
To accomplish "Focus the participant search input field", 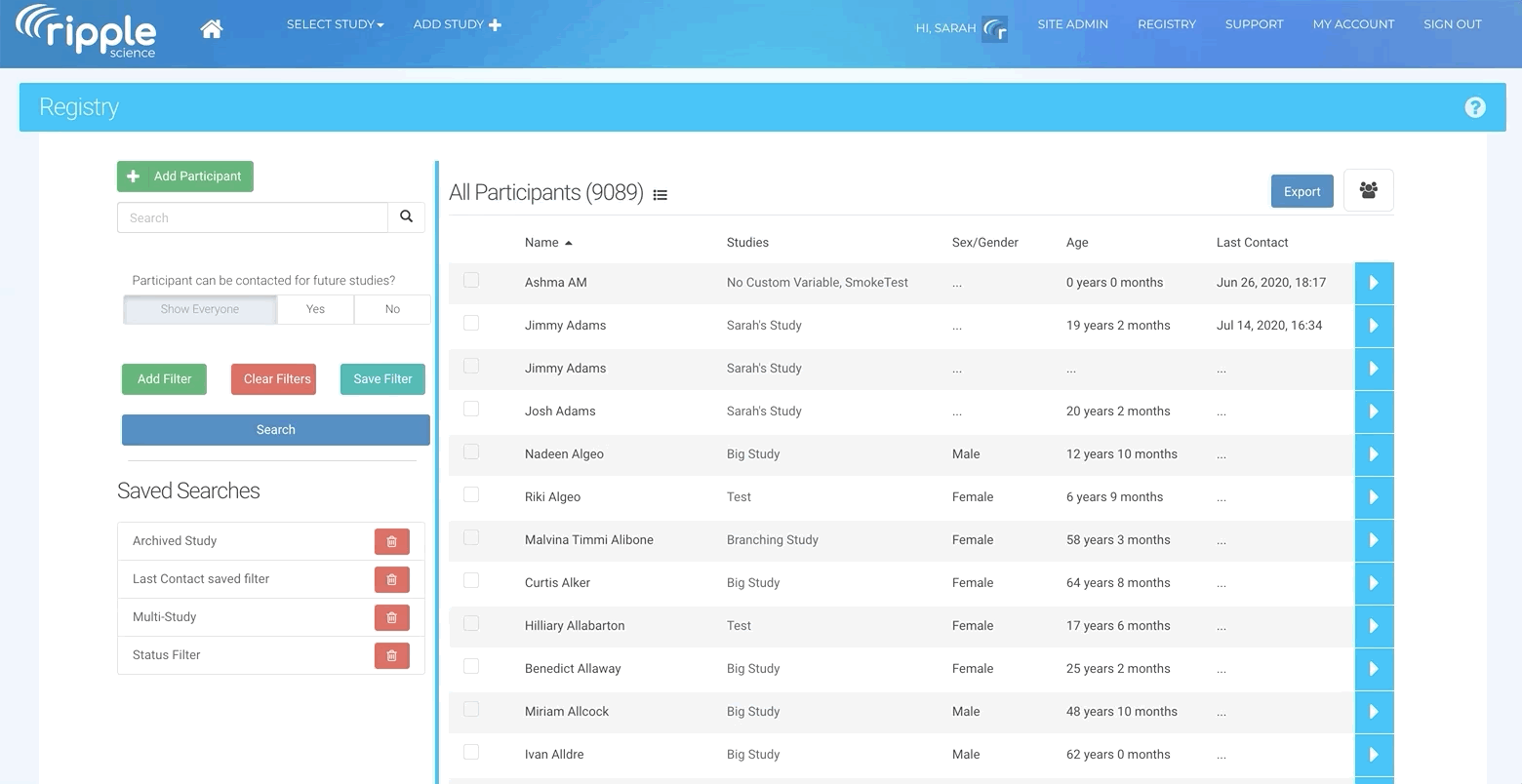I will click(253, 217).
